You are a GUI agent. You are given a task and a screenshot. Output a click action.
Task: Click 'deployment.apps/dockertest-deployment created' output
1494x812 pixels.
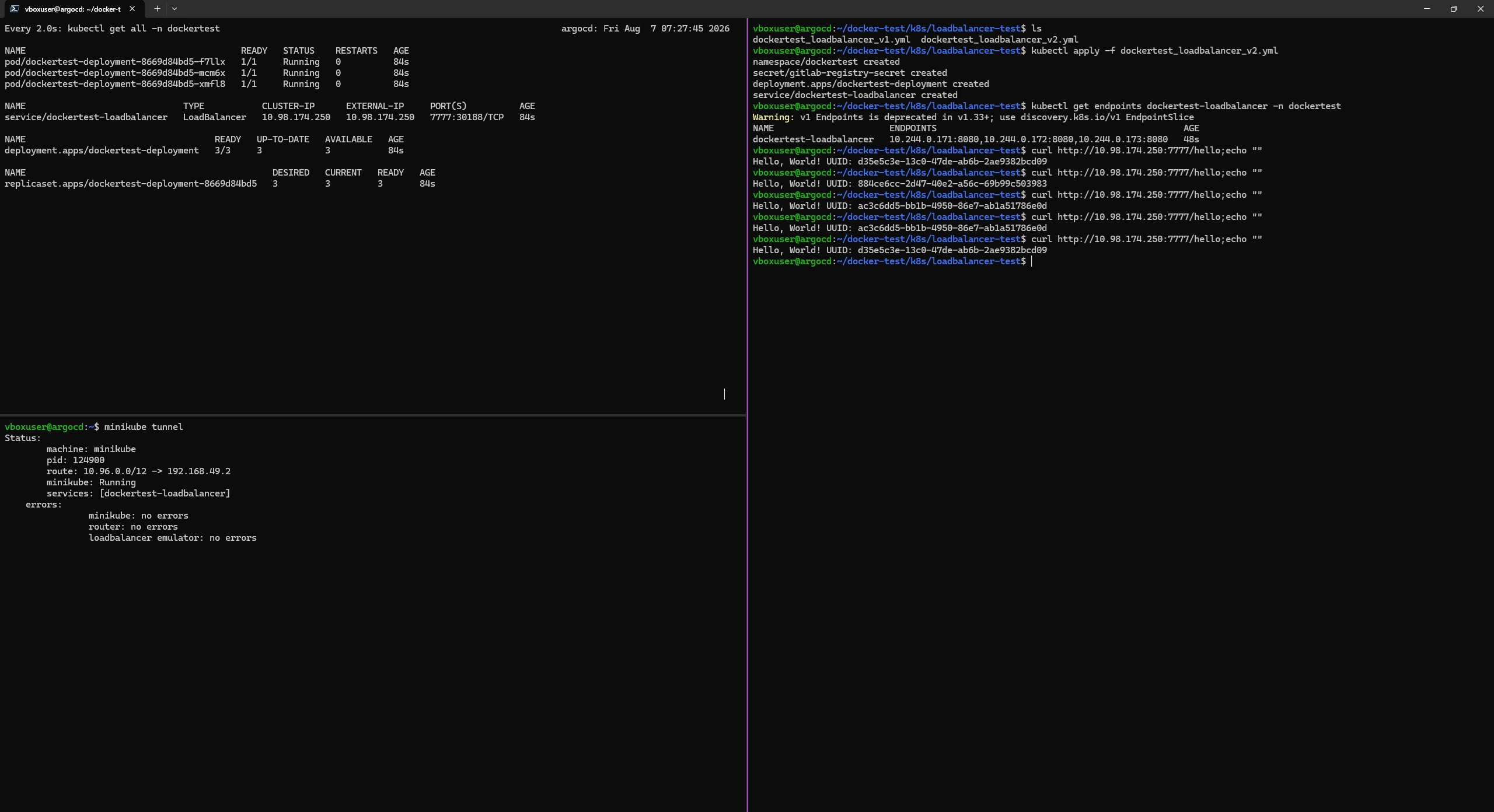click(x=871, y=84)
